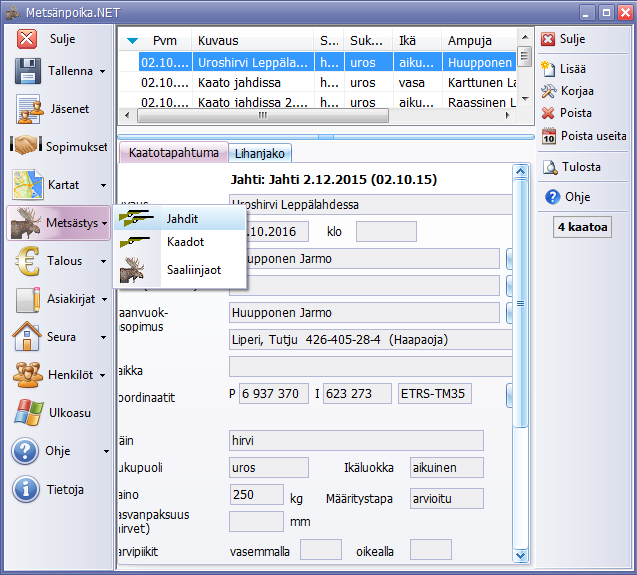Click the Poista useita button
Screen dimensions: 637x575
pos(593,136)
